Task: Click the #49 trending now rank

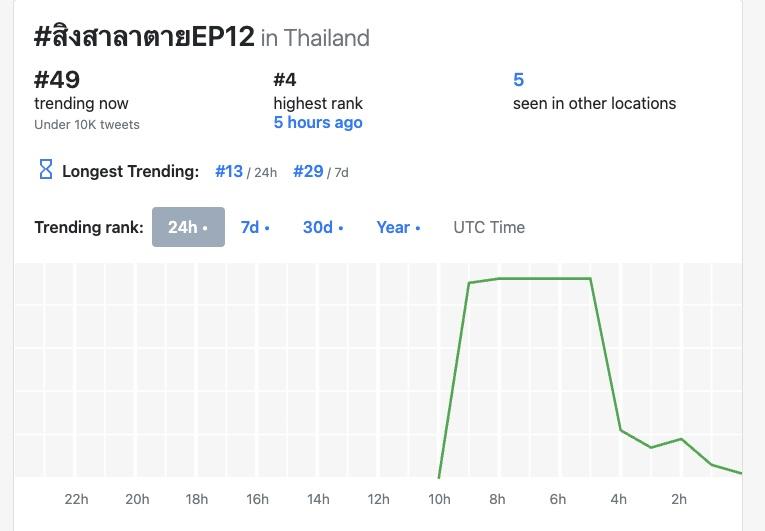Action: coord(57,79)
